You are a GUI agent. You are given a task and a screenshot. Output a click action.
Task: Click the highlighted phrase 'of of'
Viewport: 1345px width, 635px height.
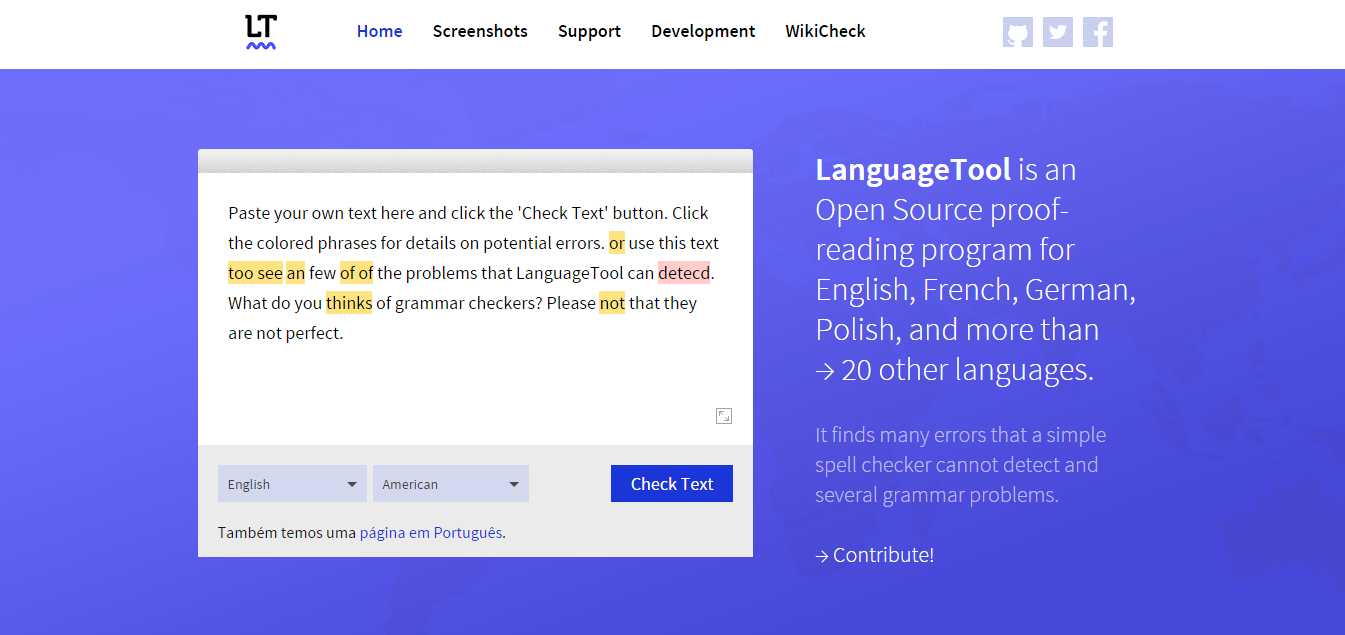(x=356, y=273)
